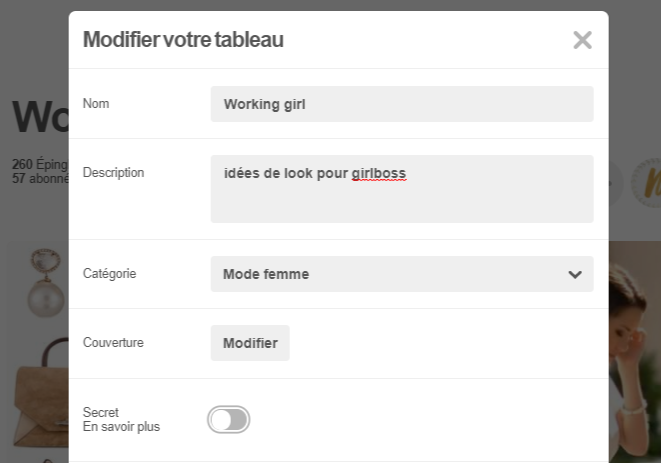
Task: Click the 57 abonnés follower count
Action: click(x=40, y=178)
